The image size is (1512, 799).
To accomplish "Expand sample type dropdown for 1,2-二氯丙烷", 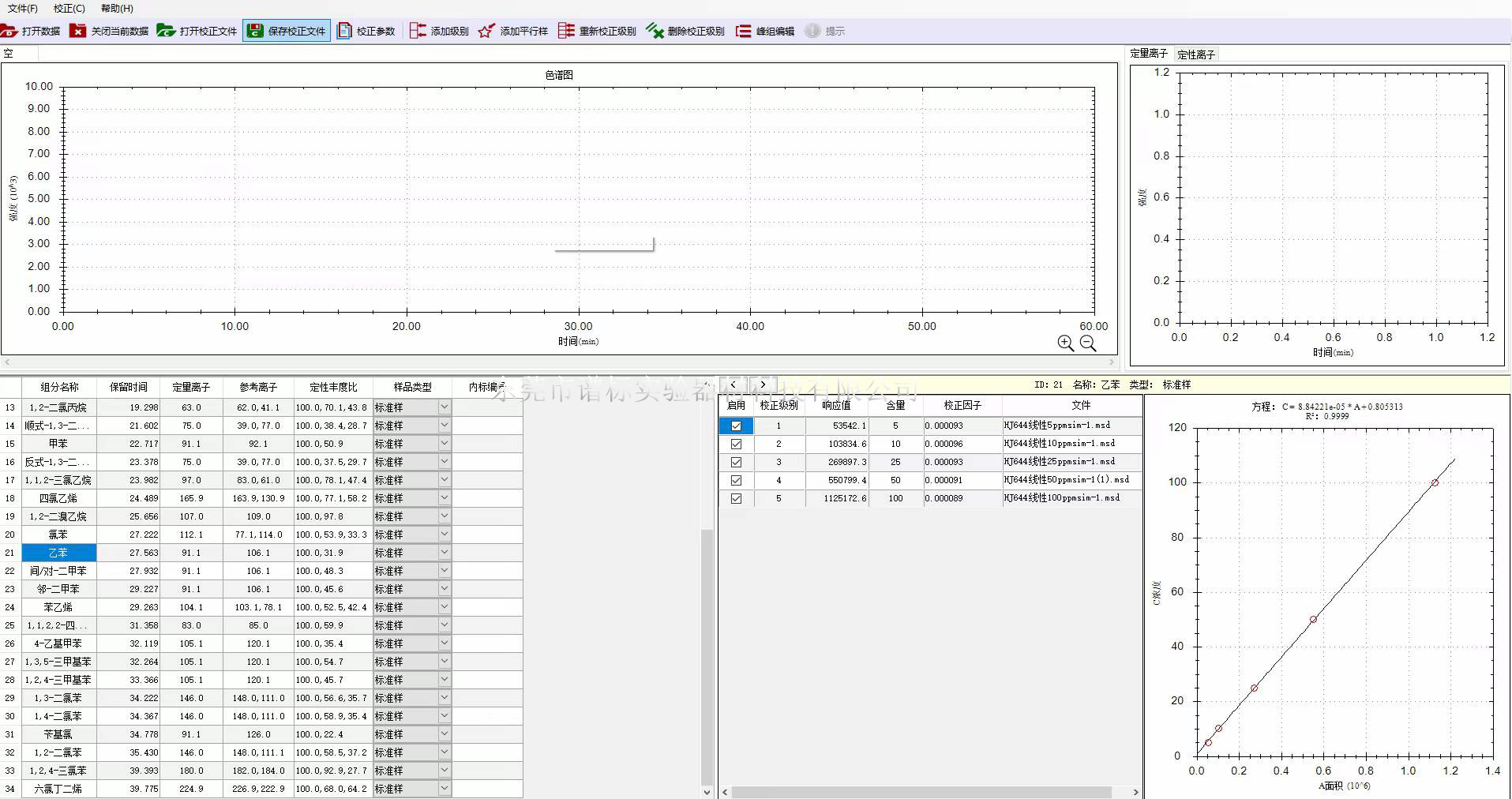I will (x=445, y=407).
